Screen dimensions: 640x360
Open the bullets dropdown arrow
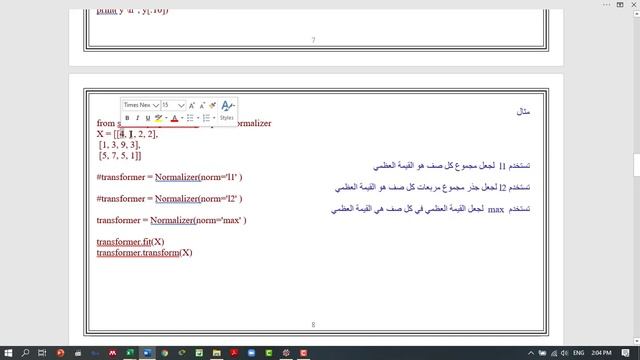tap(198, 118)
